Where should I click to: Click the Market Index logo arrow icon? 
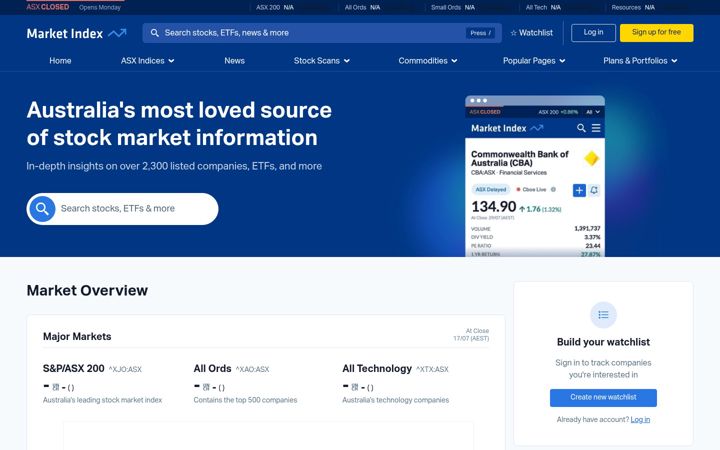tap(117, 33)
